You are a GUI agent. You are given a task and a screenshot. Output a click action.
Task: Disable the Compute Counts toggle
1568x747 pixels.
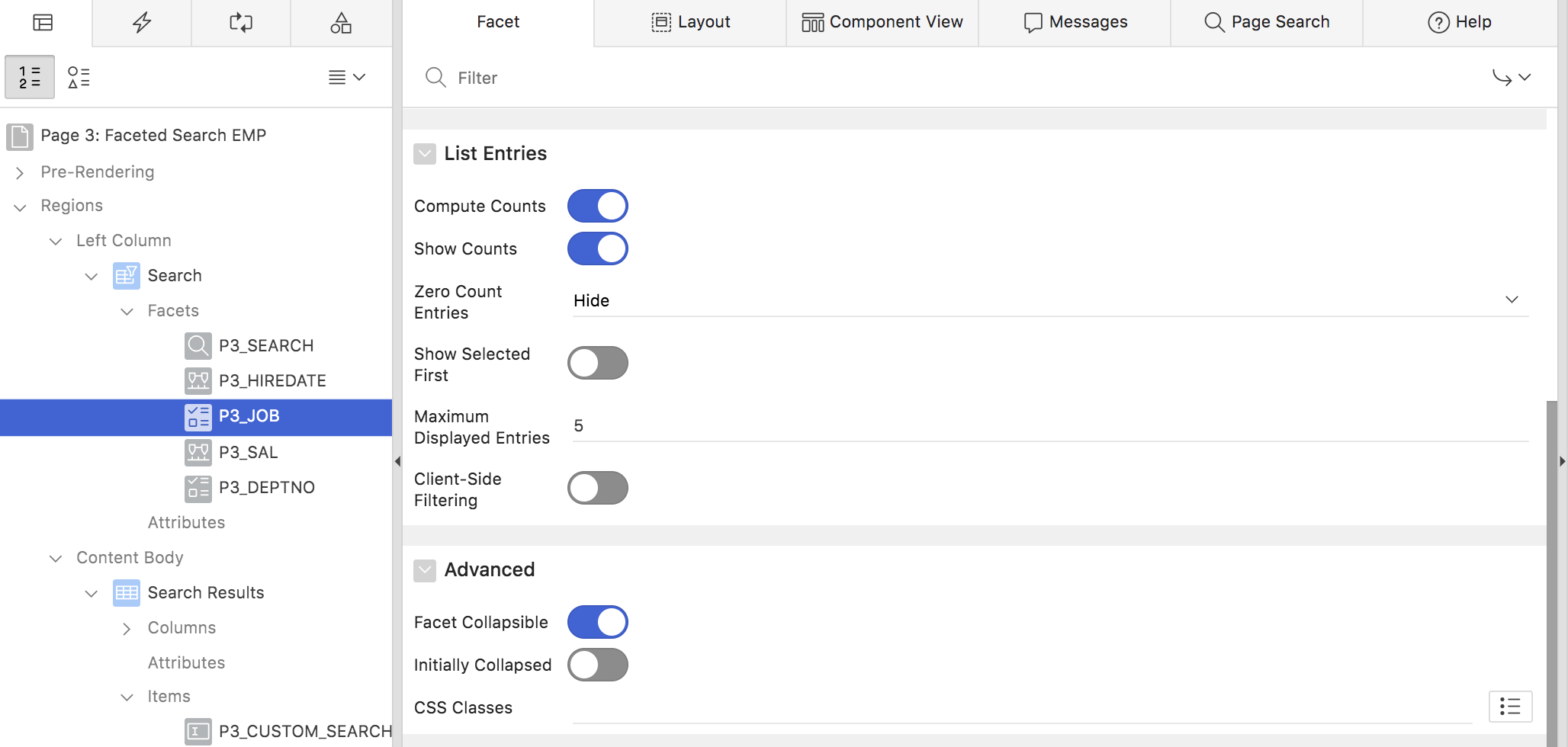(598, 205)
